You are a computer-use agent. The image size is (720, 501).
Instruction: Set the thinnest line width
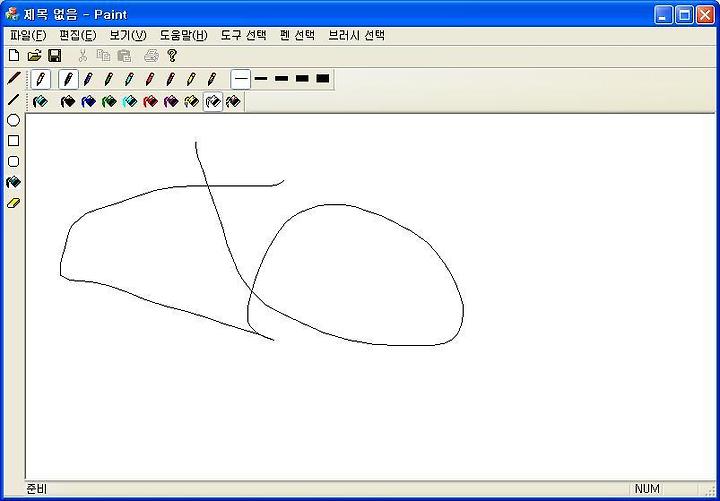coord(241,79)
